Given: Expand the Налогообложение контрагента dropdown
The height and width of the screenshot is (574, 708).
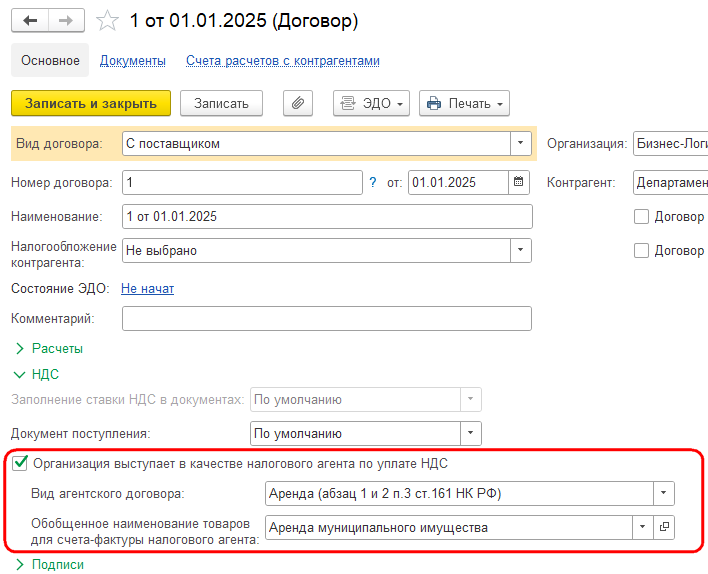Looking at the screenshot, I should pos(520,251).
